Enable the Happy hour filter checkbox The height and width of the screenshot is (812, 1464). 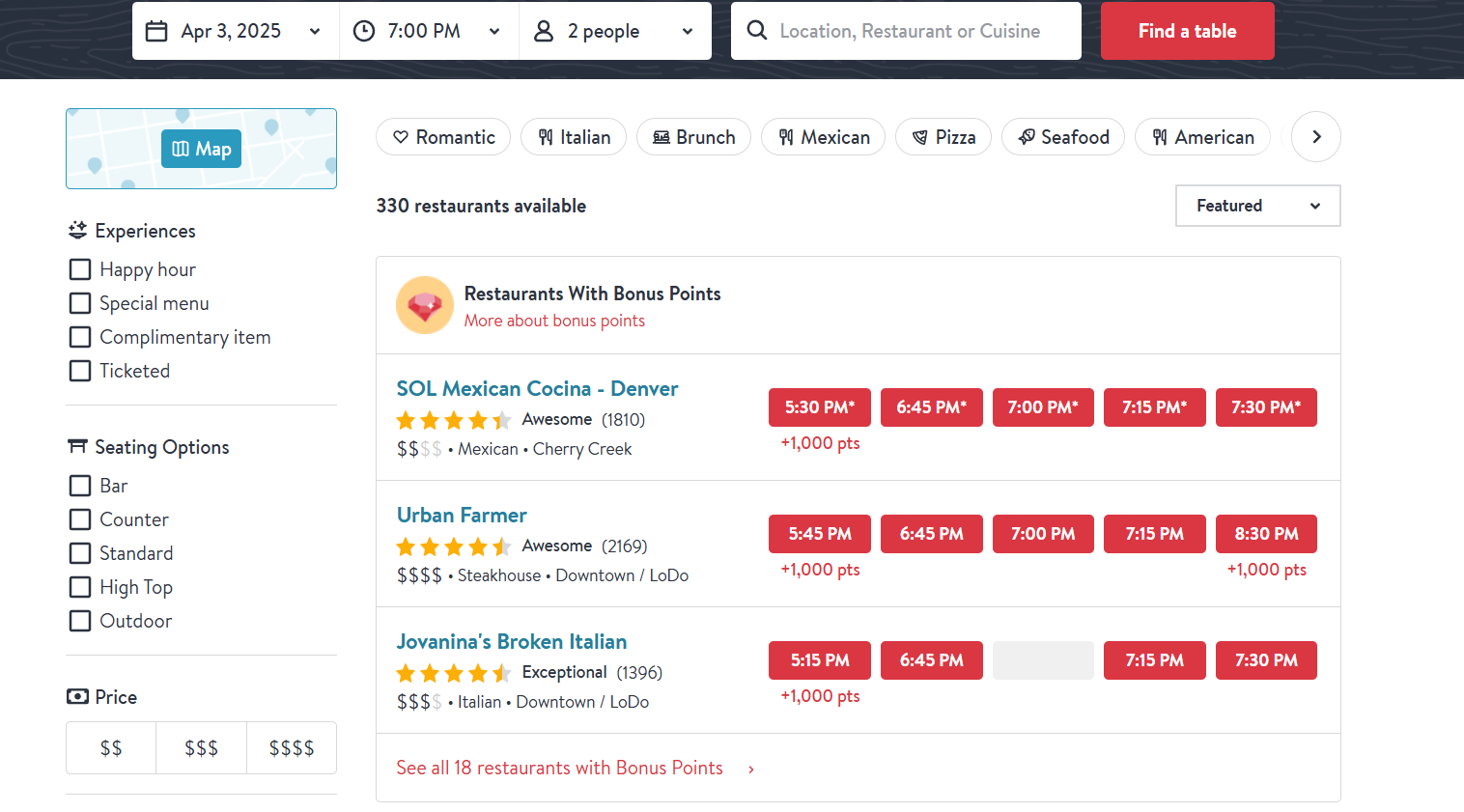(x=80, y=269)
